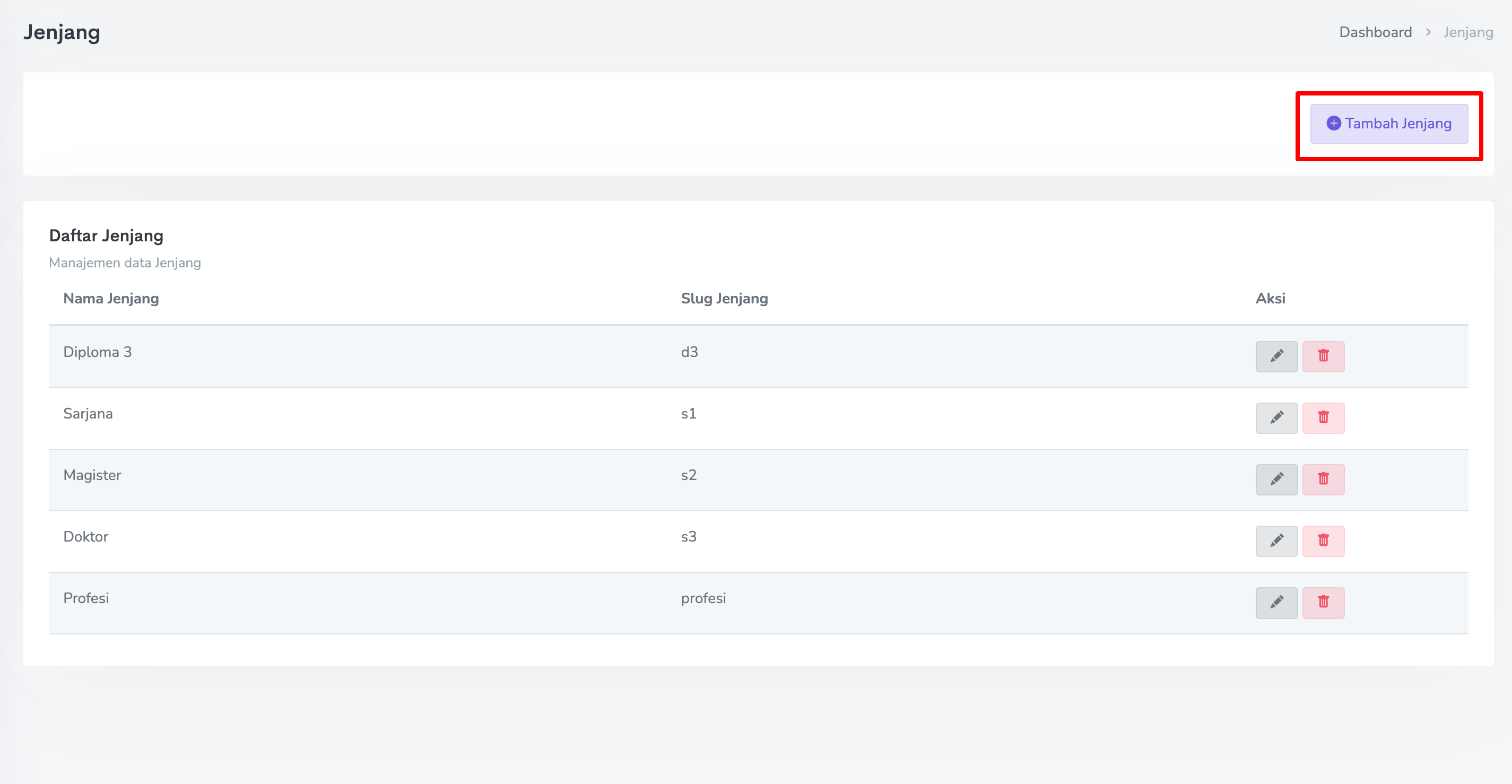The image size is (1512, 784).
Task: Edit the Doktor jenjang
Action: (x=1276, y=541)
